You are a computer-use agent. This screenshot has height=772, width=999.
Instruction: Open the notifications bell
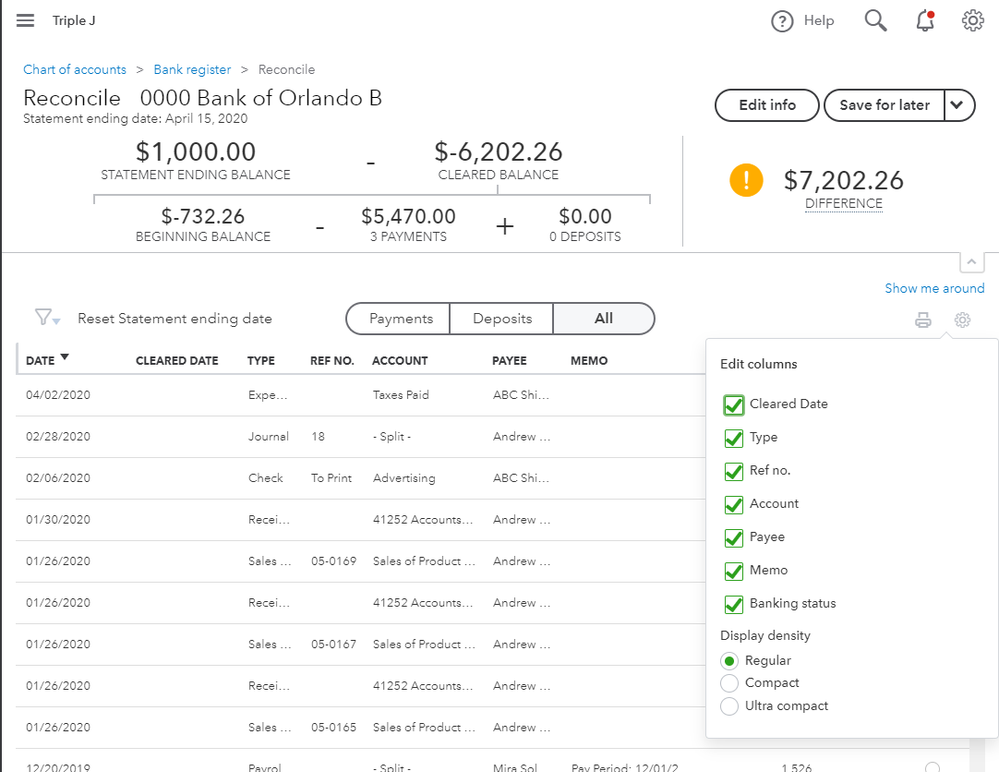925,21
